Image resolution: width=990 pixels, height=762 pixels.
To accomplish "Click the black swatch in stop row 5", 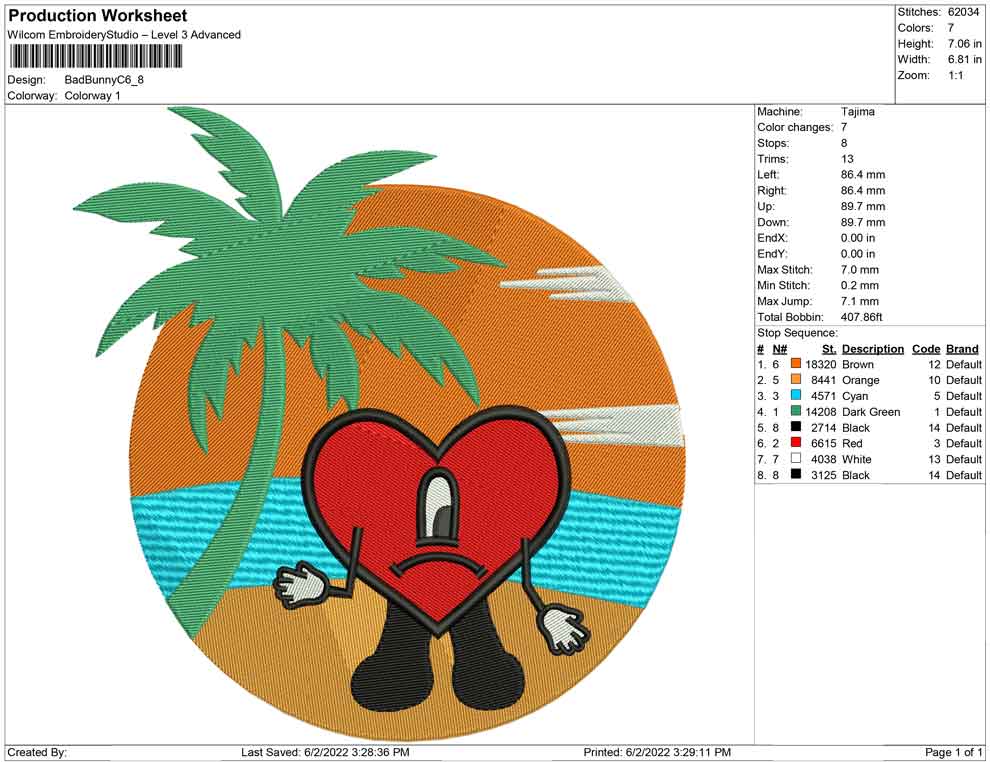I will pyautogui.click(x=796, y=427).
